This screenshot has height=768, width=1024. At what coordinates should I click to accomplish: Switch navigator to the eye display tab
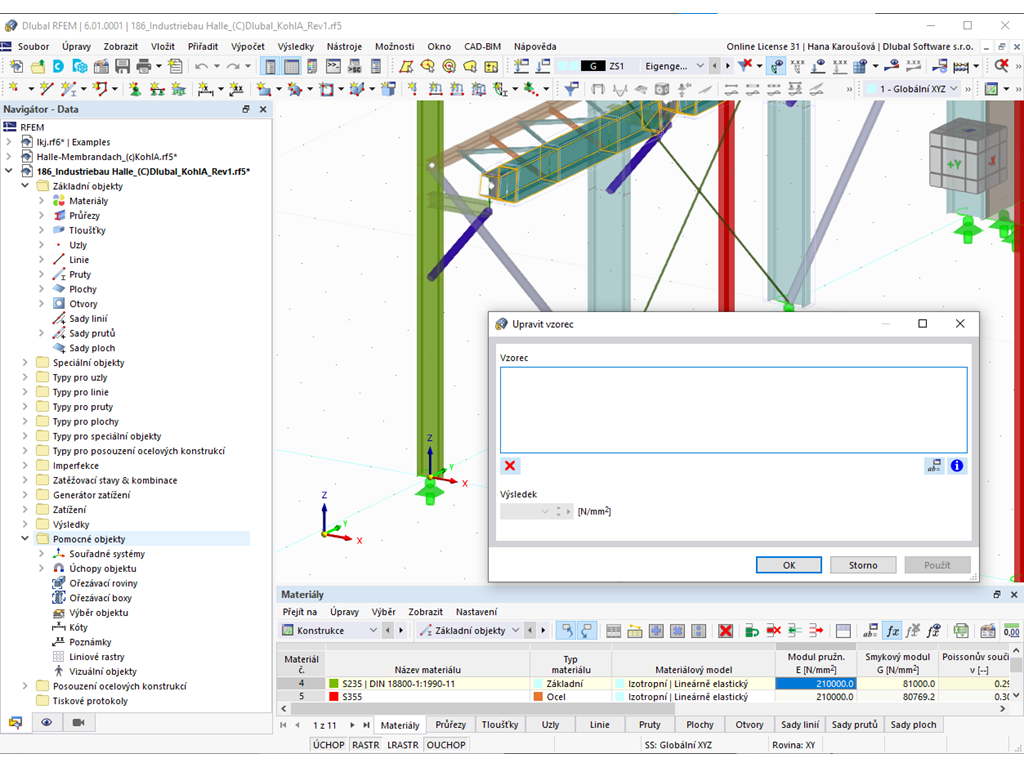pos(46,722)
